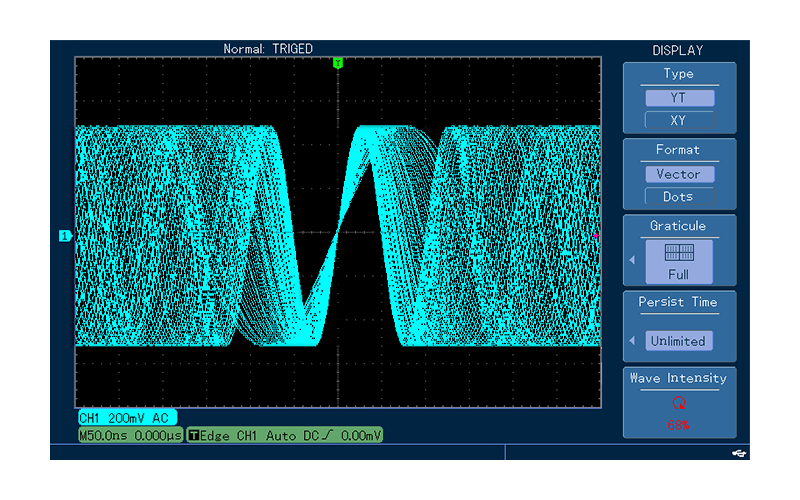
Task: Click the M50.0ns timebase readout
Action: (x=130, y=435)
